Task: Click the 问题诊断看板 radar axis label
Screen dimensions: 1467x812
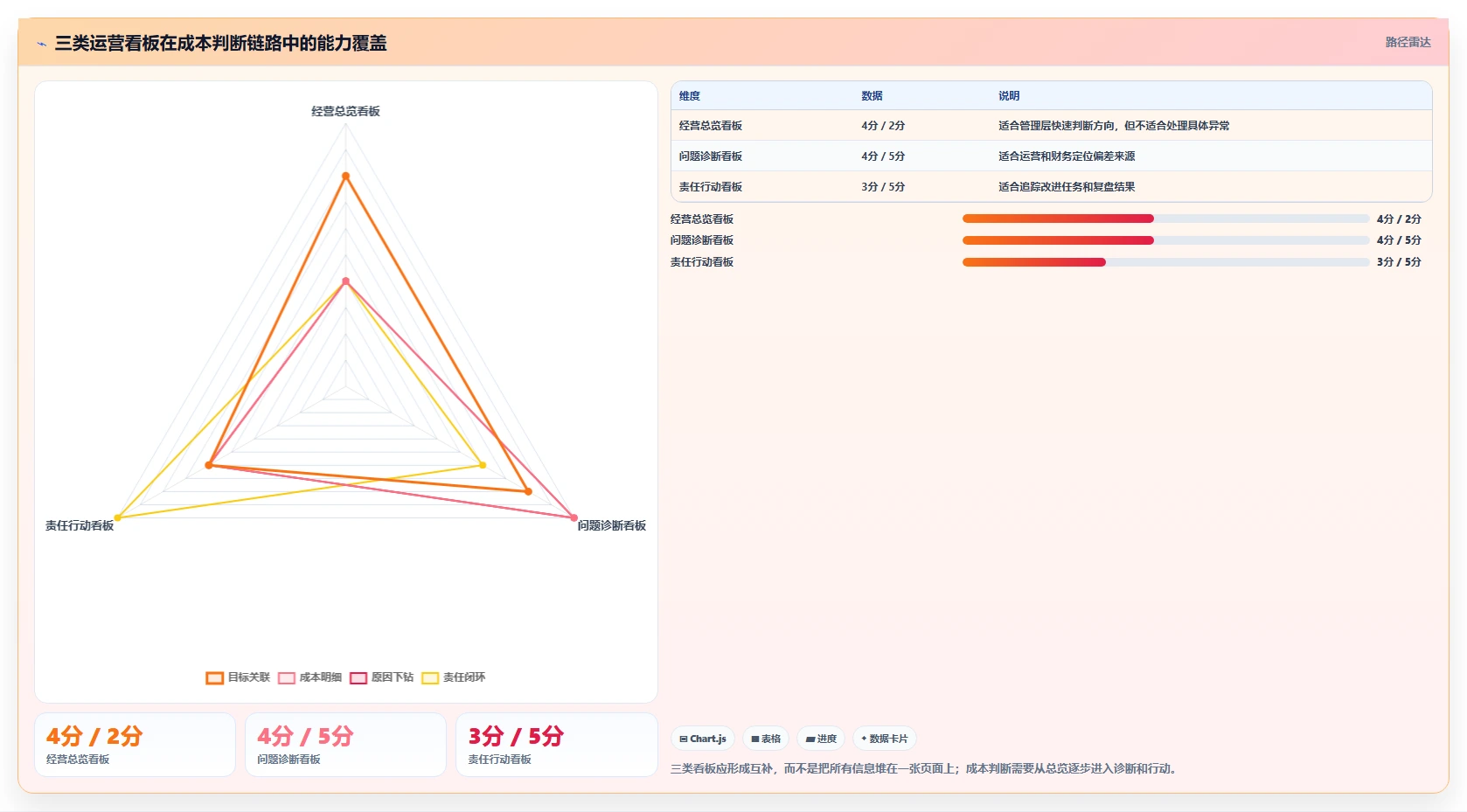Action: [611, 525]
